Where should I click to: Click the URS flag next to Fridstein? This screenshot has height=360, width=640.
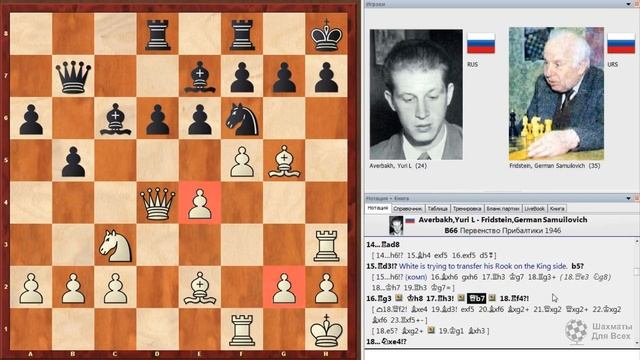pos(621,43)
